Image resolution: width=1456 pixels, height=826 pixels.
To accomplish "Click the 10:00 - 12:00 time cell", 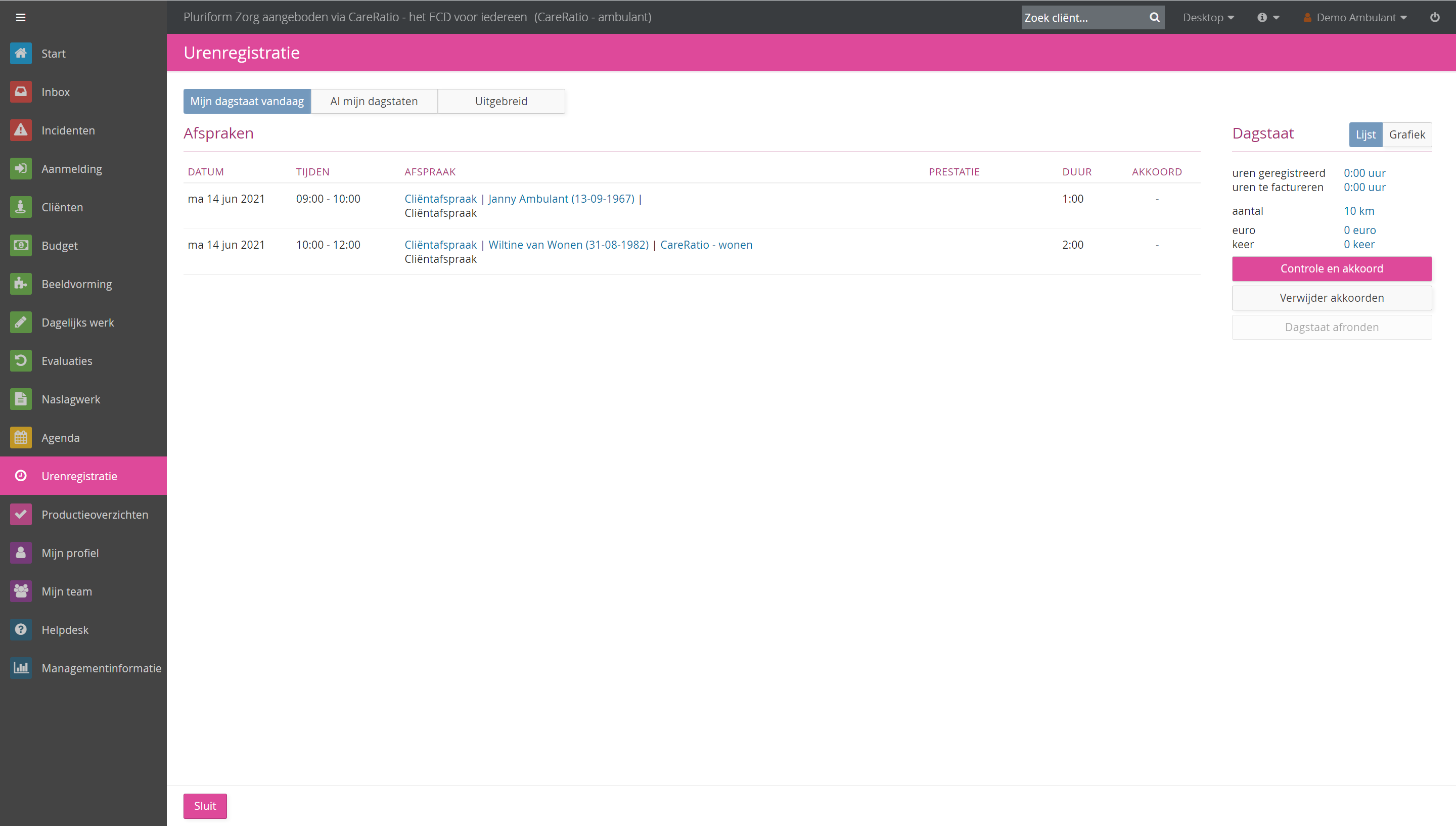I will tap(328, 245).
